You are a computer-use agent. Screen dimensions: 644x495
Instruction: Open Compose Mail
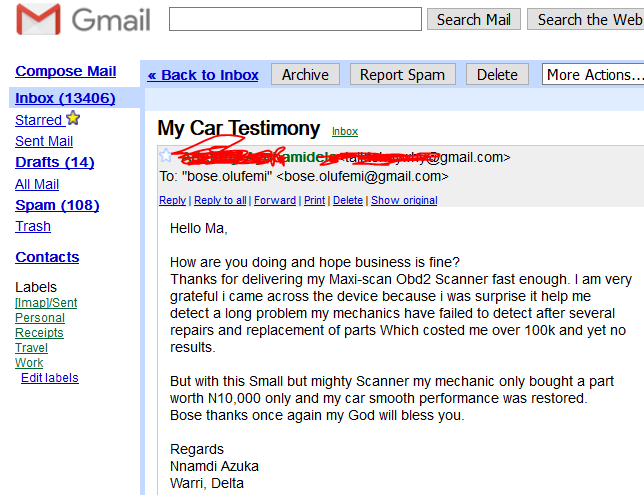[65, 71]
